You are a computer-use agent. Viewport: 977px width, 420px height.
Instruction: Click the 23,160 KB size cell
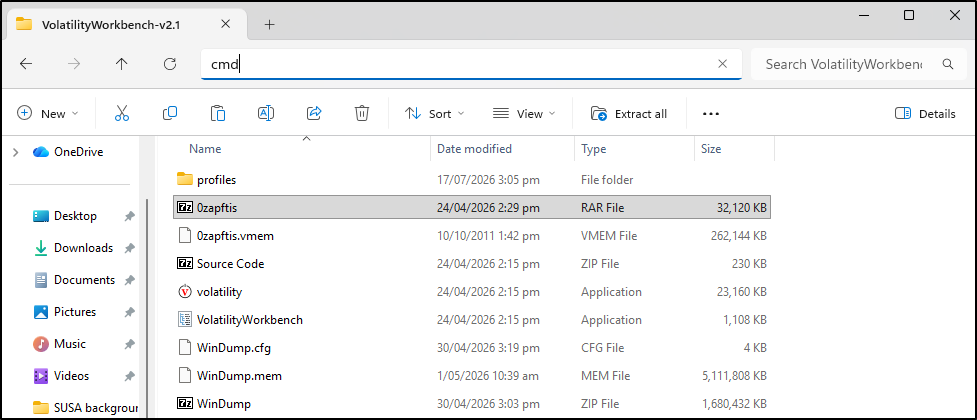741,292
